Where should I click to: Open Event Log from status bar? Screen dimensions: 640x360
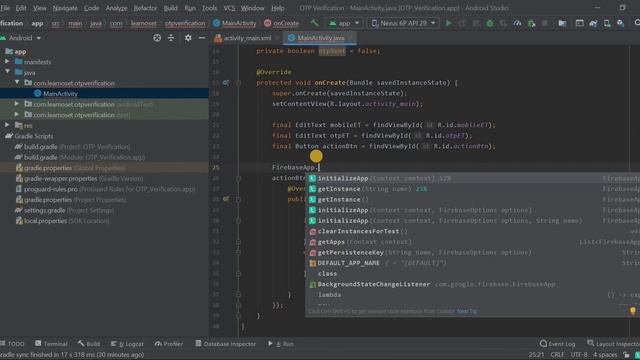point(557,344)
